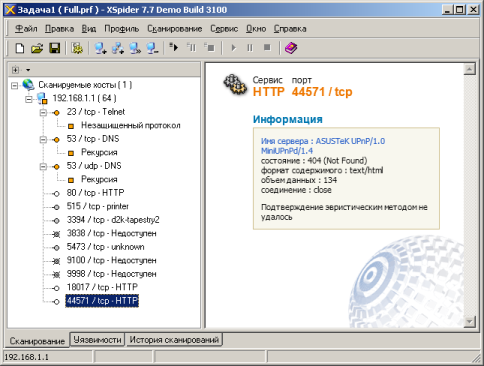Open the Окно menu
Viewport: 484px width, 366px height.
[256, 29]
